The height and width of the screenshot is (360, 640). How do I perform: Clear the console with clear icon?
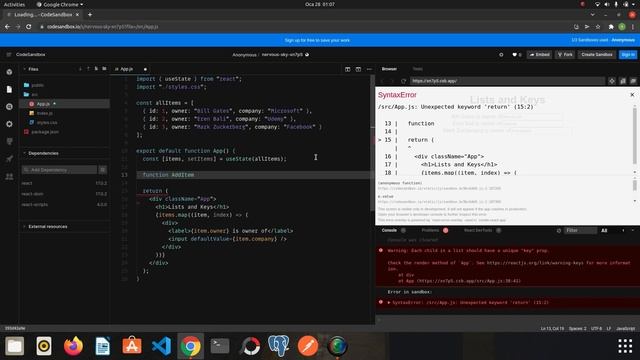[x=559, y=231]
